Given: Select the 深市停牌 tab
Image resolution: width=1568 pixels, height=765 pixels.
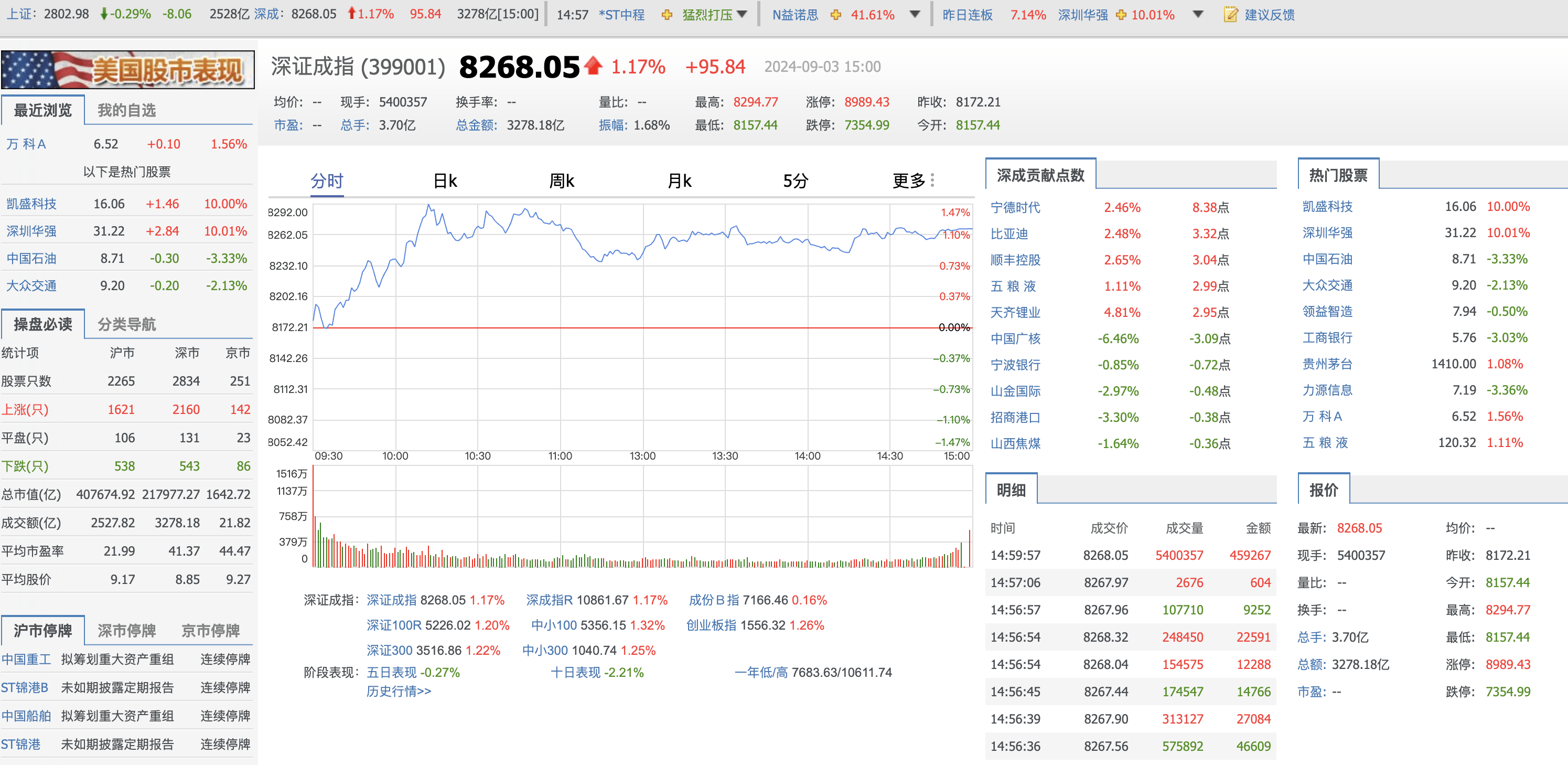Looking at the screenshot, I should click(x=126, y=630).
